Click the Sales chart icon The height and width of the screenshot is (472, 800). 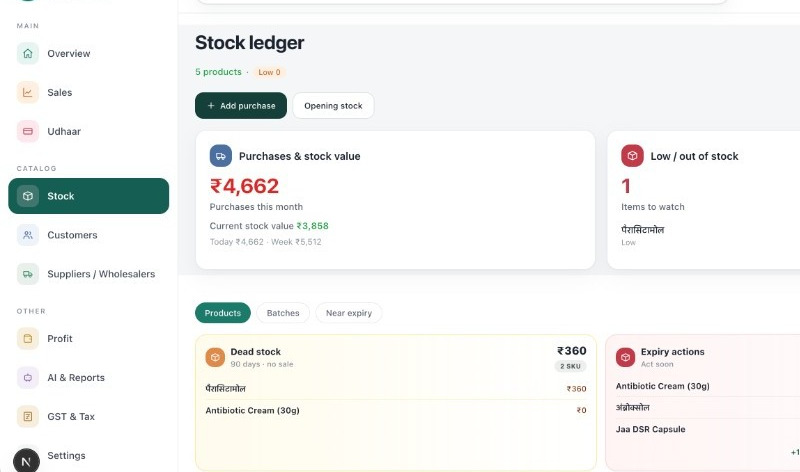click(28, 92)
